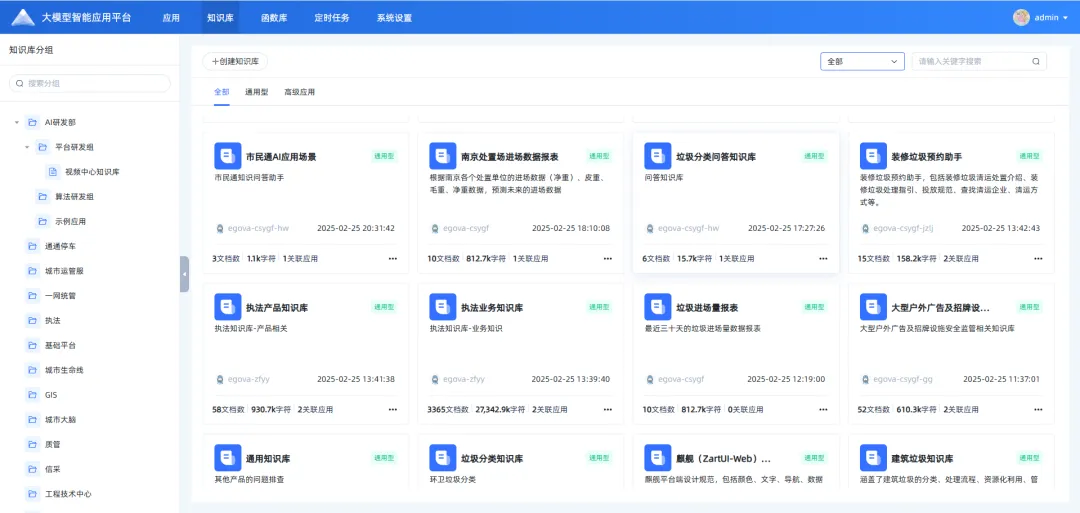The height and width of the screenshot is (513, 1080).
Task: Focus the 搜索分组 search field
Action: 90,83
